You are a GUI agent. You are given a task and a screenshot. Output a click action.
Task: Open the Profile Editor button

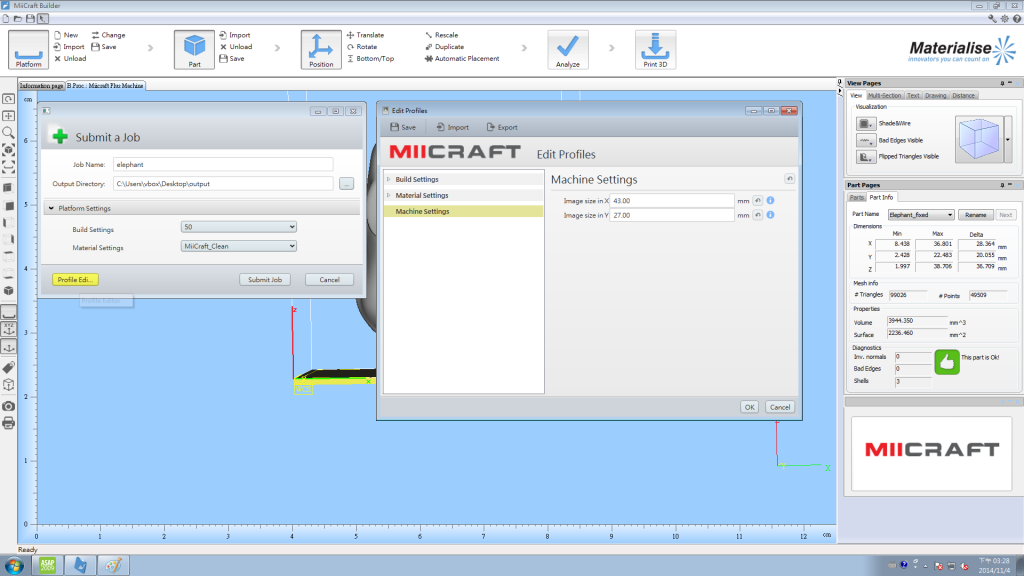[75, 280]
